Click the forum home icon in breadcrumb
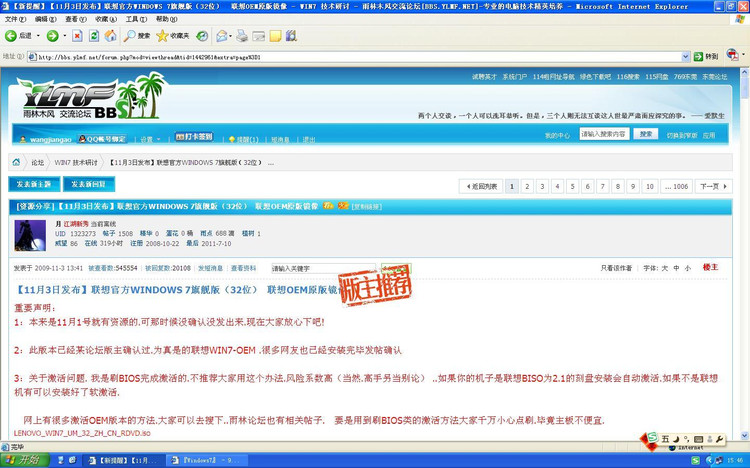The image size is (750, 468). tap(16, 162)
